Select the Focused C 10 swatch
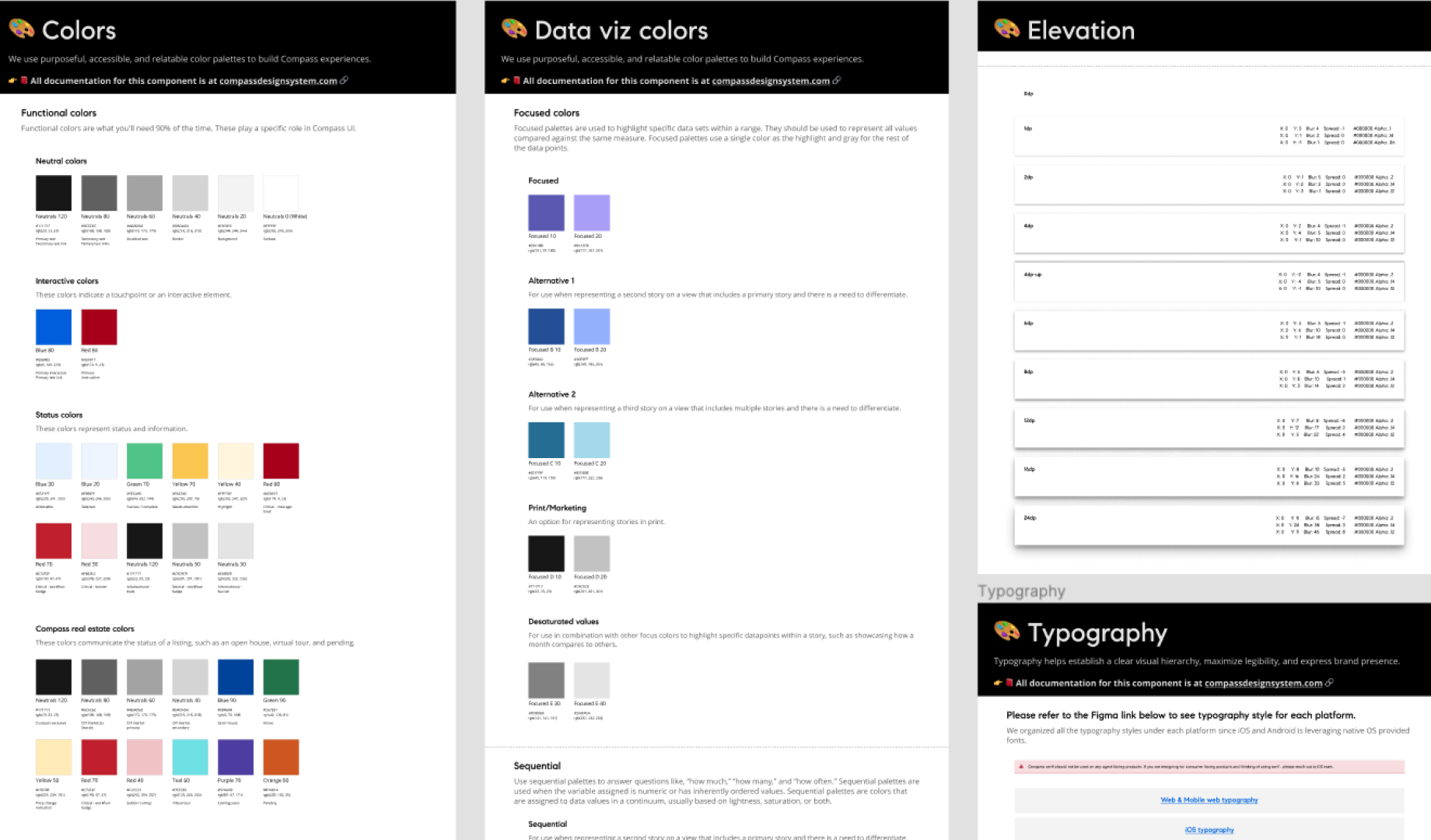The height and width of the screenshot is (840, 1431). [x=546, y=439]
